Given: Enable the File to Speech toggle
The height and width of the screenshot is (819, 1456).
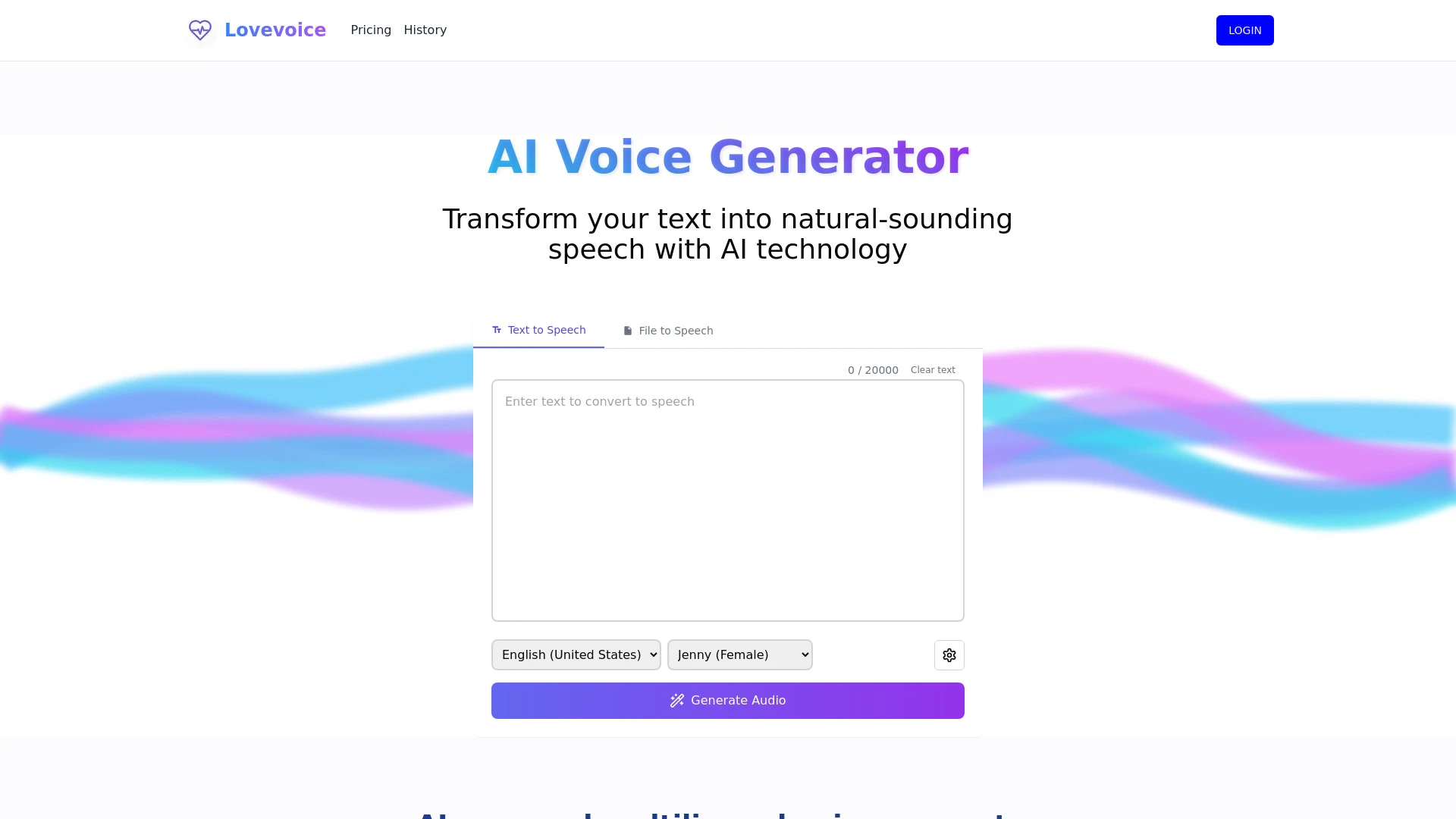Looking at the screenshot, I should (x=668, y=330).
